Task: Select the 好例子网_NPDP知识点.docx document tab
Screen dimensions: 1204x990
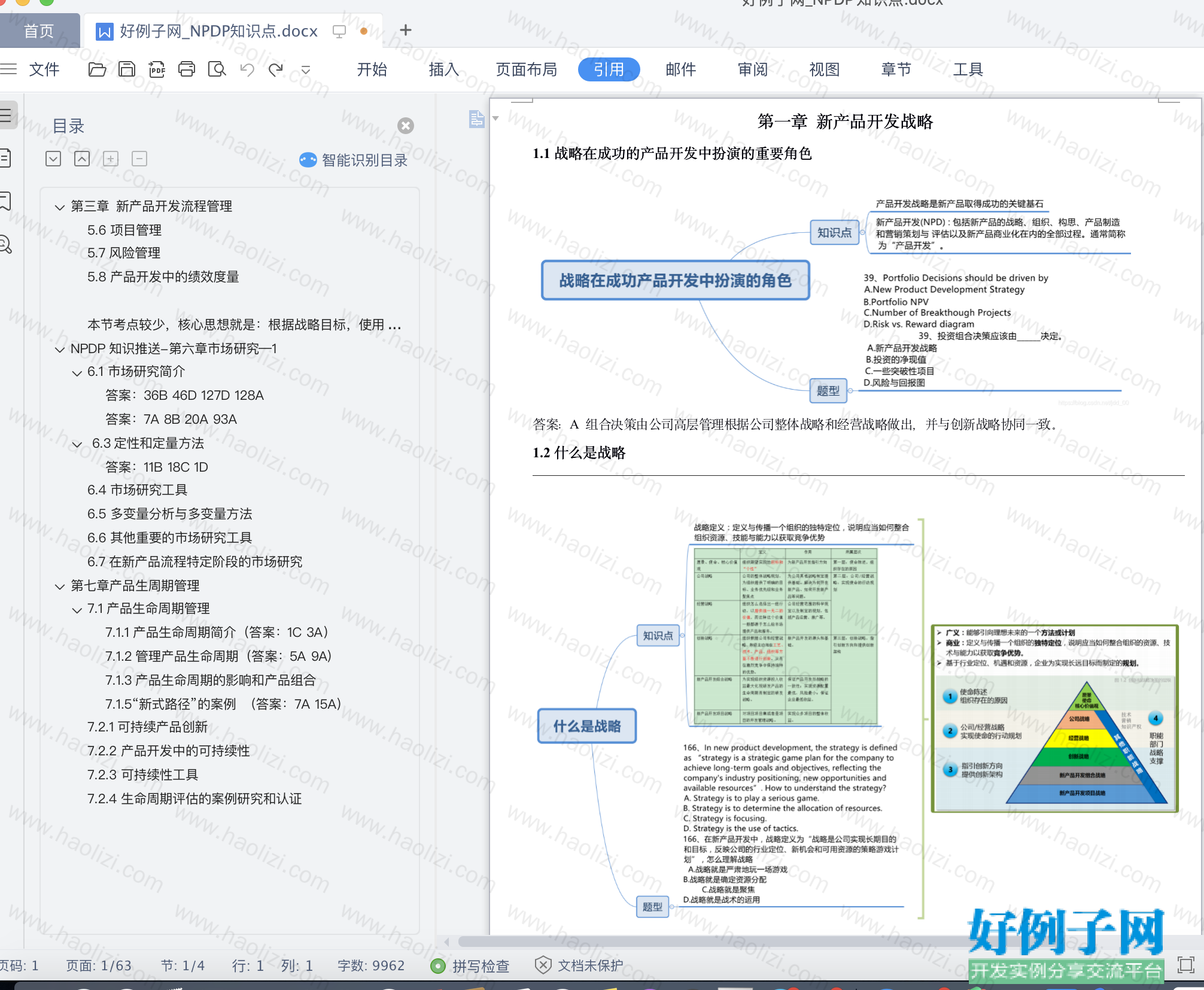Action: tap(218, 31)
